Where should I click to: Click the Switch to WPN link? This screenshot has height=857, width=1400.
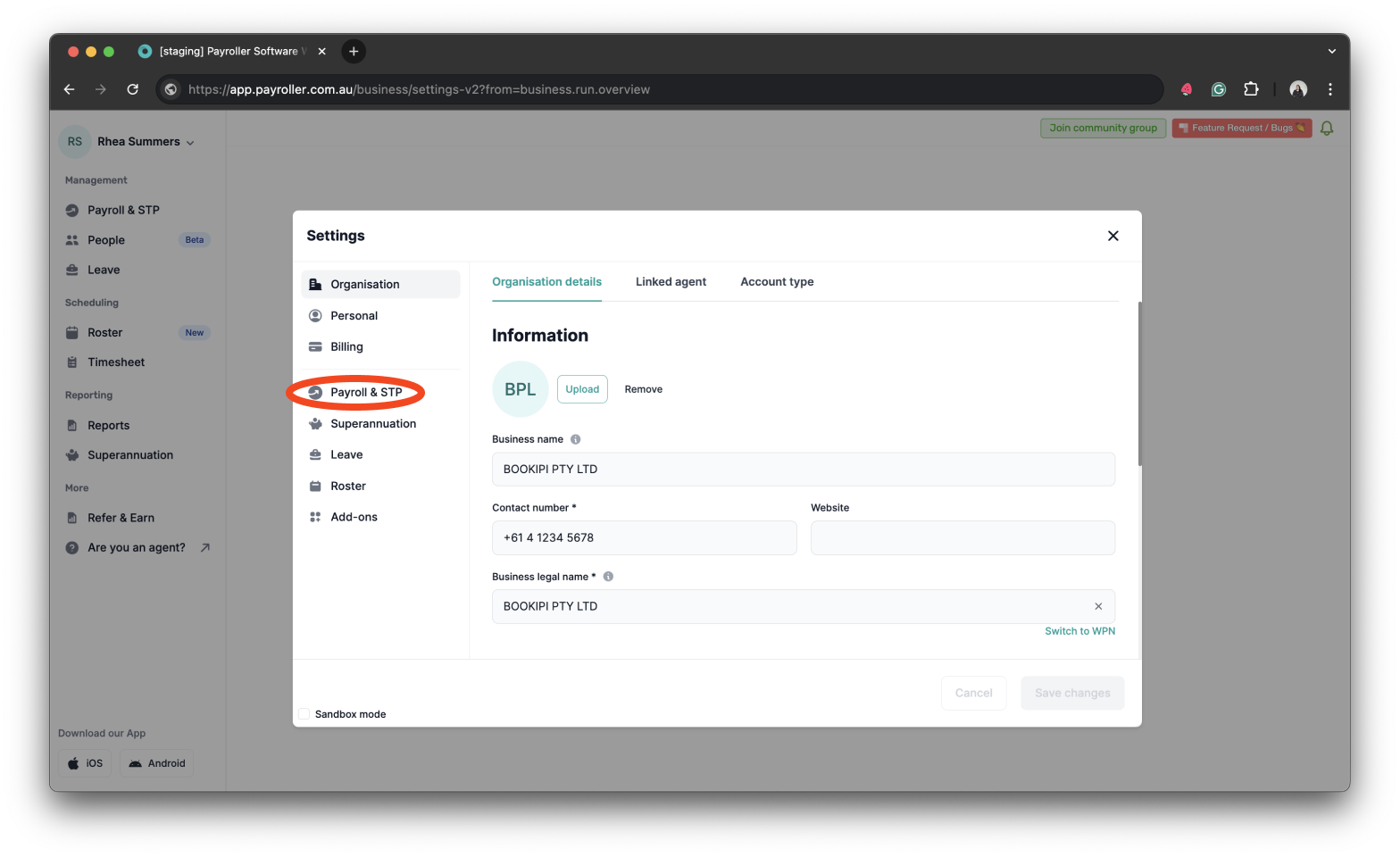coord(1079,631)
